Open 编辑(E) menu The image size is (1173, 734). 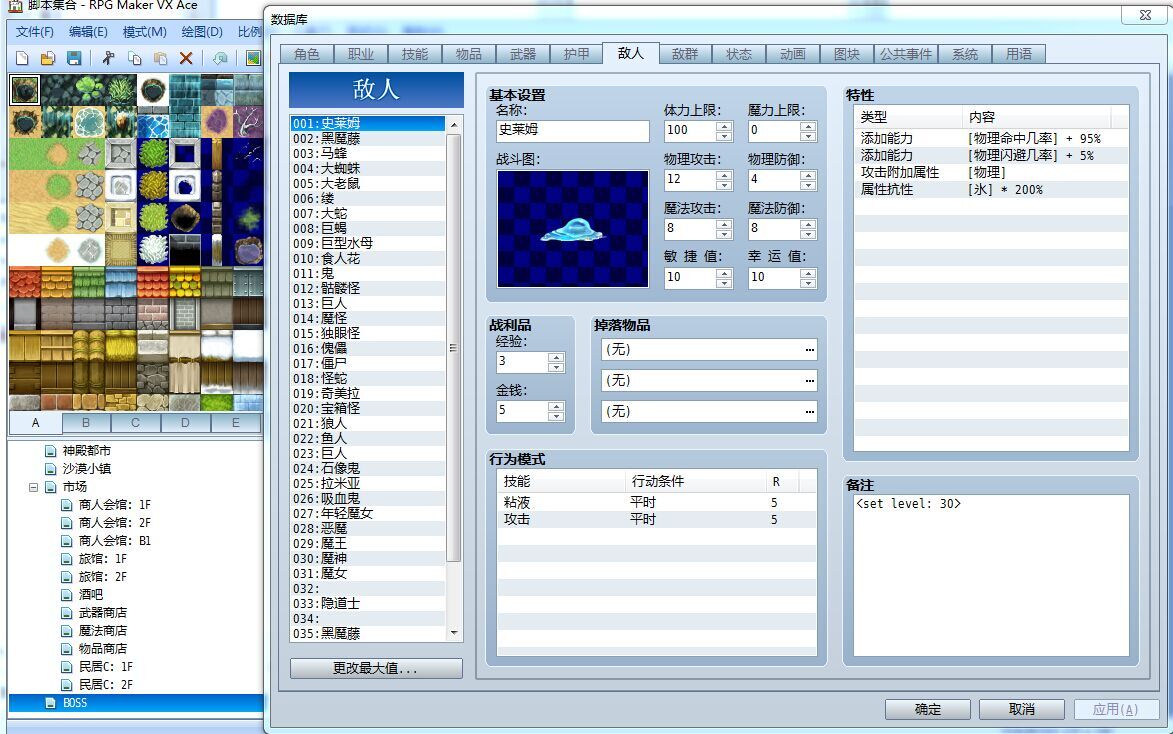(x=88, y=32)
